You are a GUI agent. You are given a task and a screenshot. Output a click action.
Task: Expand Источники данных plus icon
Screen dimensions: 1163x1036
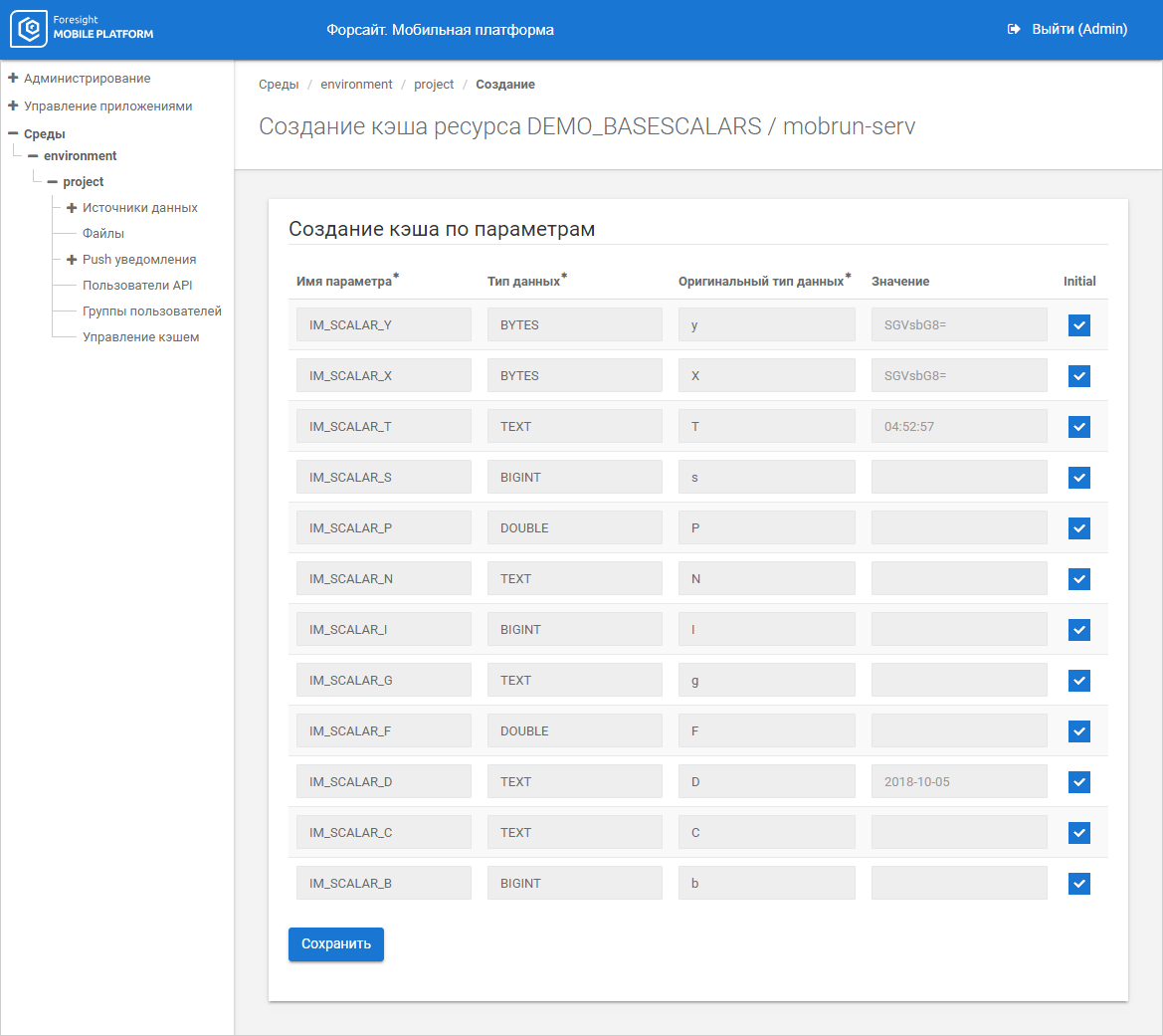click(x=72, y=208)
